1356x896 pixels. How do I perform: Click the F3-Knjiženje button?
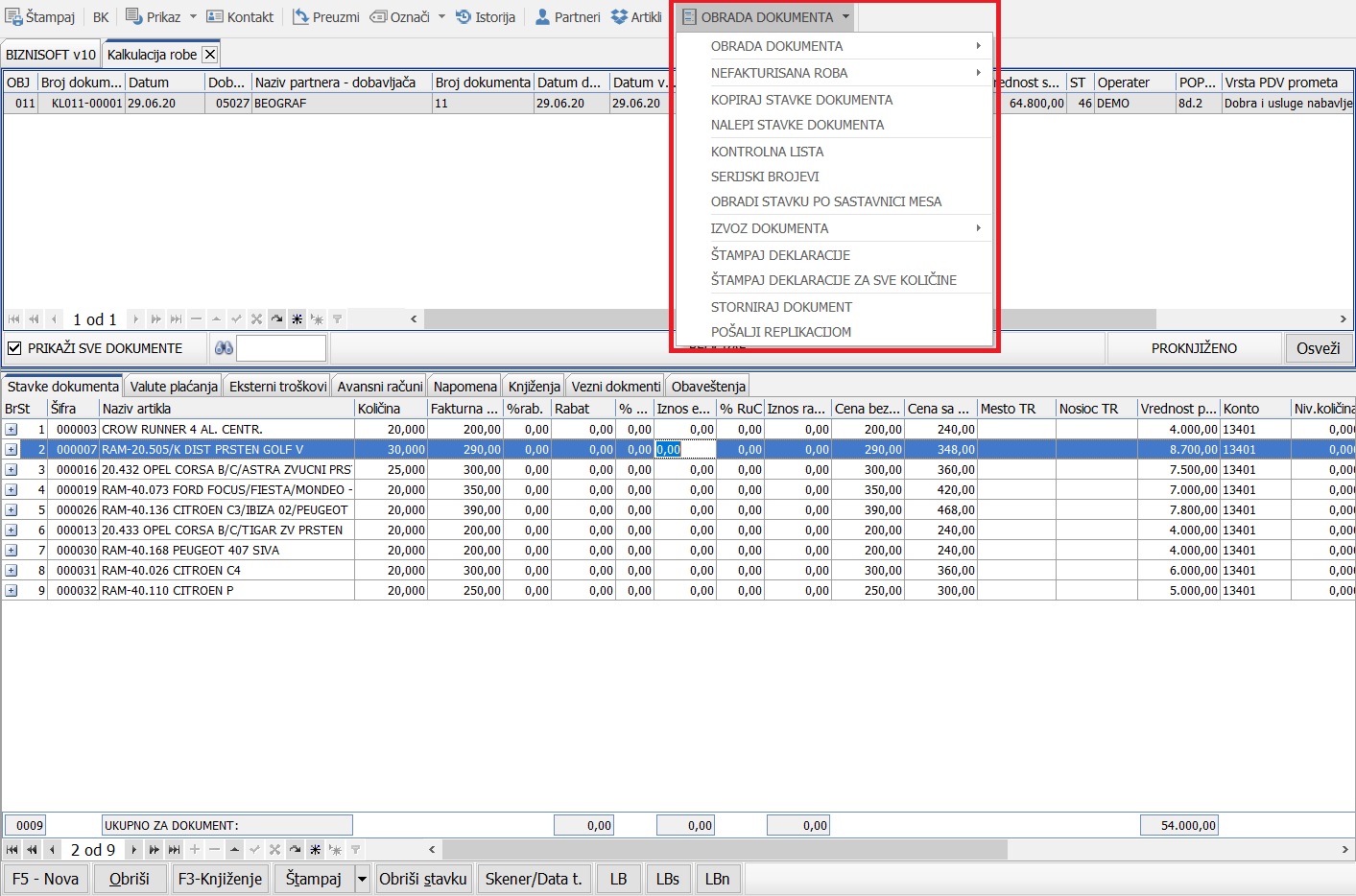pos(221,879)
